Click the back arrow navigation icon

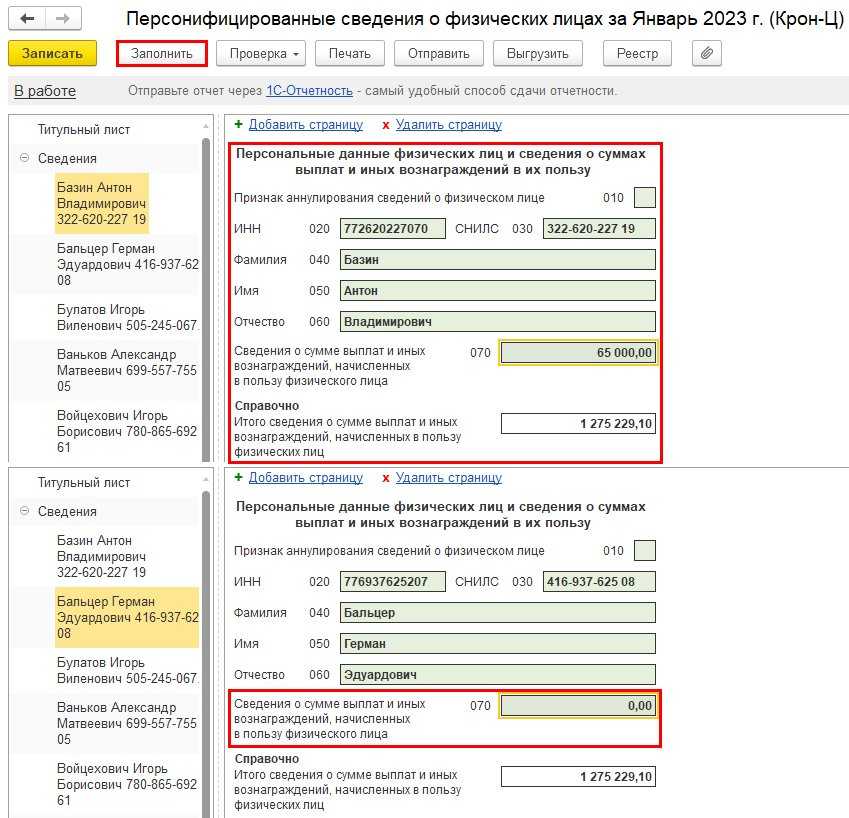point(27,19)
